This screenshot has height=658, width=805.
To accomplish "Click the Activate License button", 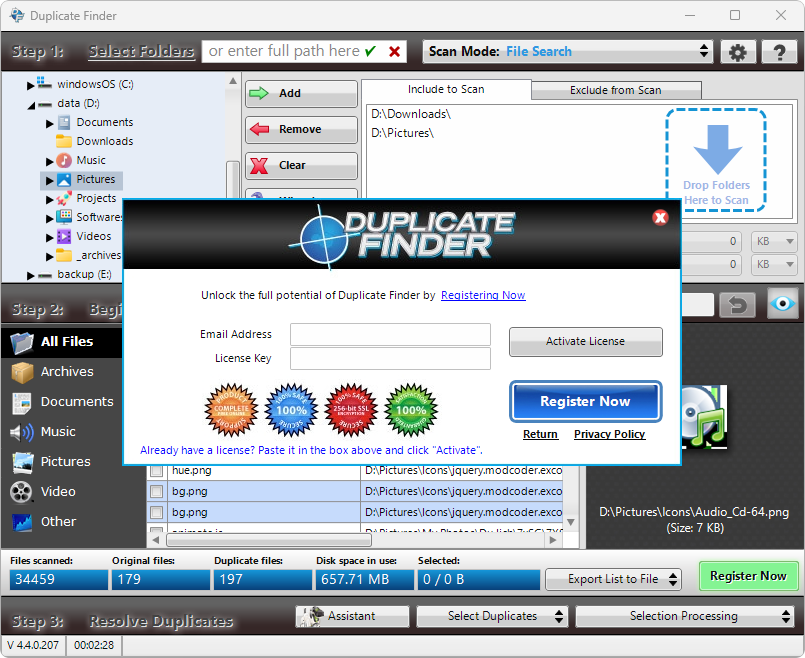I will [585, 341].
